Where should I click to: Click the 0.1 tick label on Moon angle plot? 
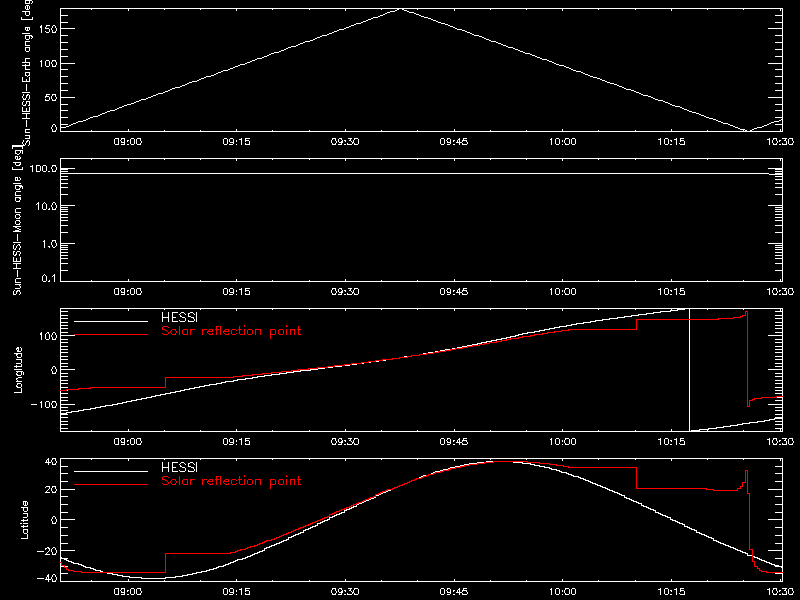click(x=49, y=278)
